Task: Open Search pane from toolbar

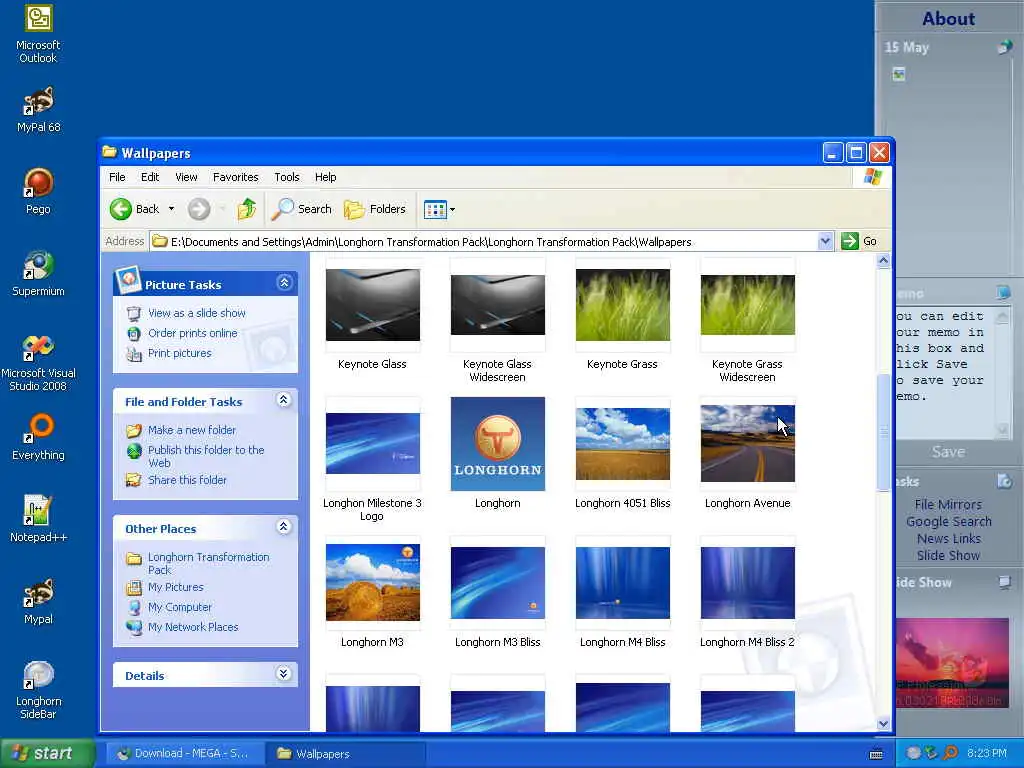Action: point(302,209)
